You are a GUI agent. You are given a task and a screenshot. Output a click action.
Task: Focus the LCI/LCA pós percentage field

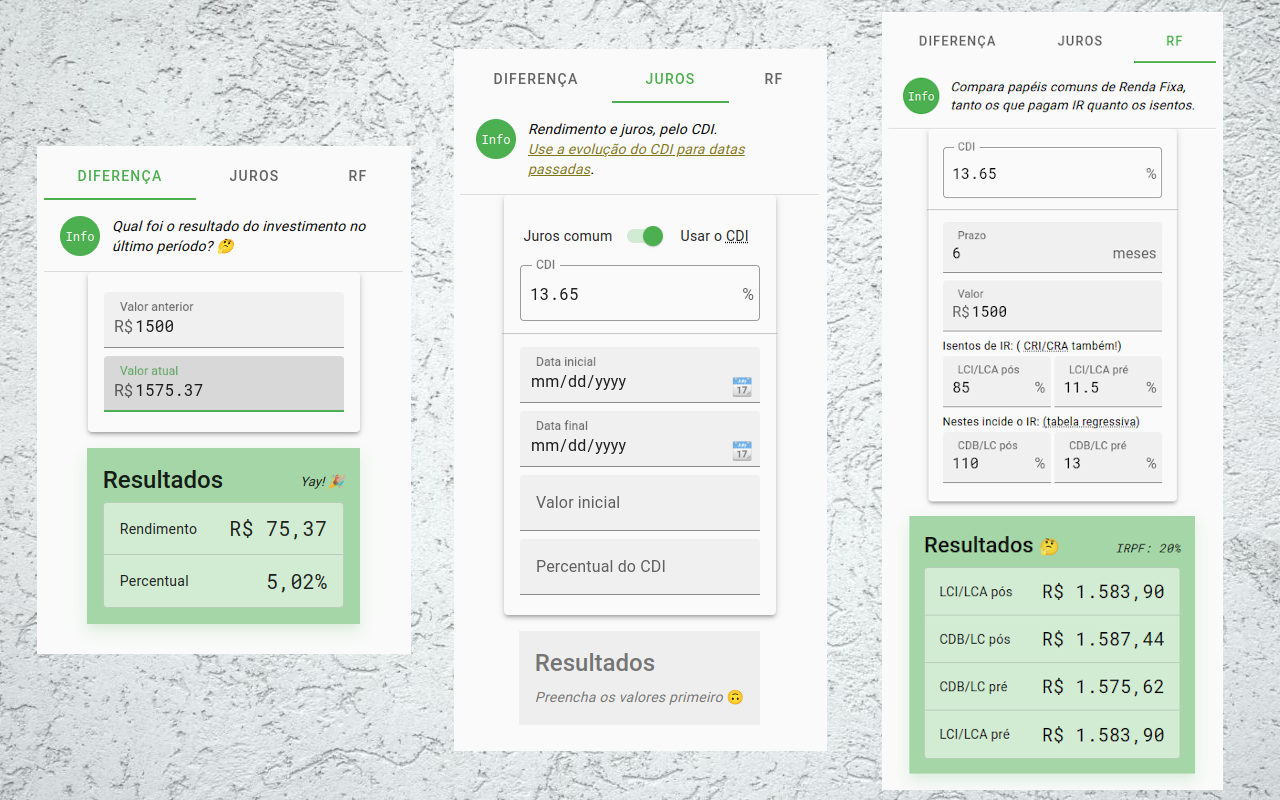coord(997,381)
